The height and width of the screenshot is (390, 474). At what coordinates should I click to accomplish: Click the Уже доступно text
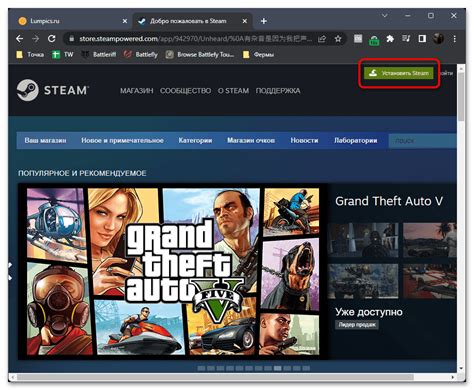tap(369, 312)
